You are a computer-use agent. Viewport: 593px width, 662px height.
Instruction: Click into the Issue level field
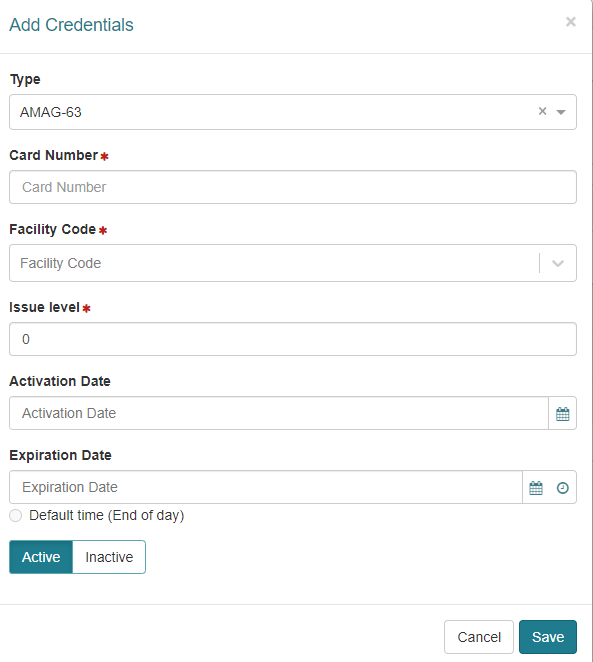(293, 339)
